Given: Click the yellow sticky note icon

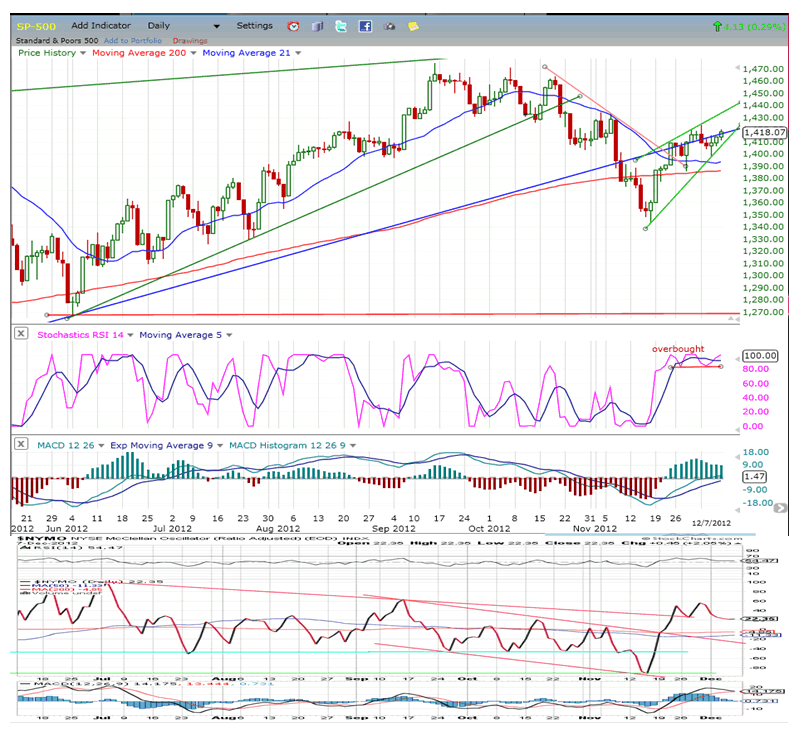Looking at the screenshot, I should tap(413, 26).
